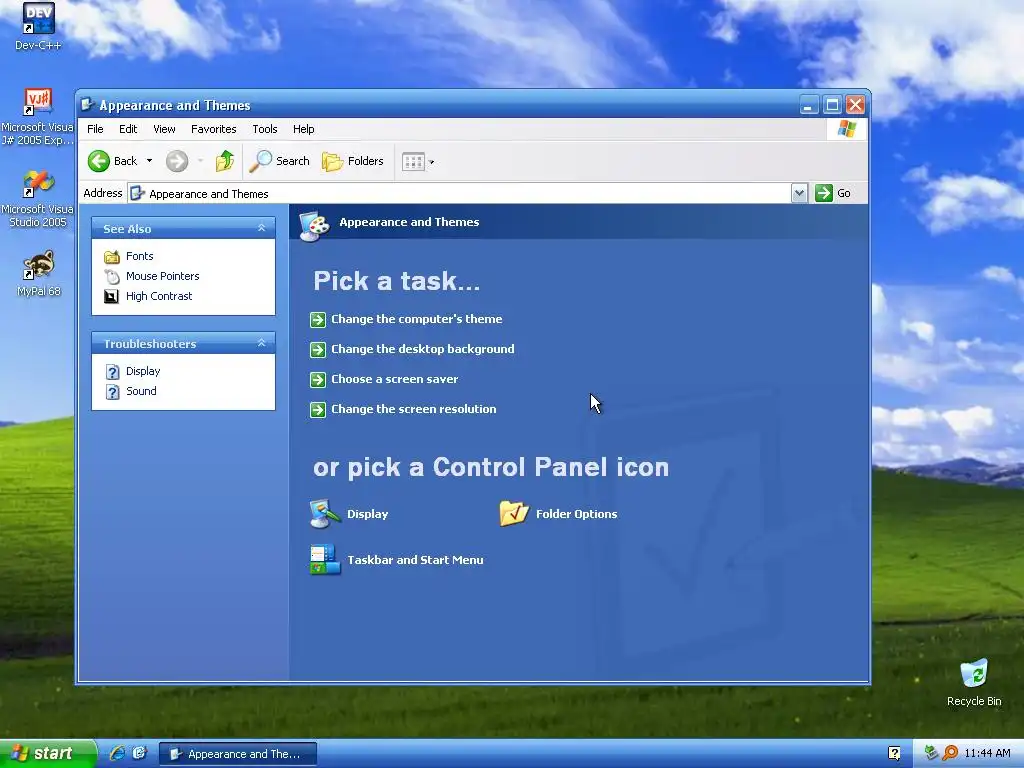Image resolution: width=1024 pixels, height=768 pixels.
Task: Open the Display control panel icon
Action: pos(325,513)
